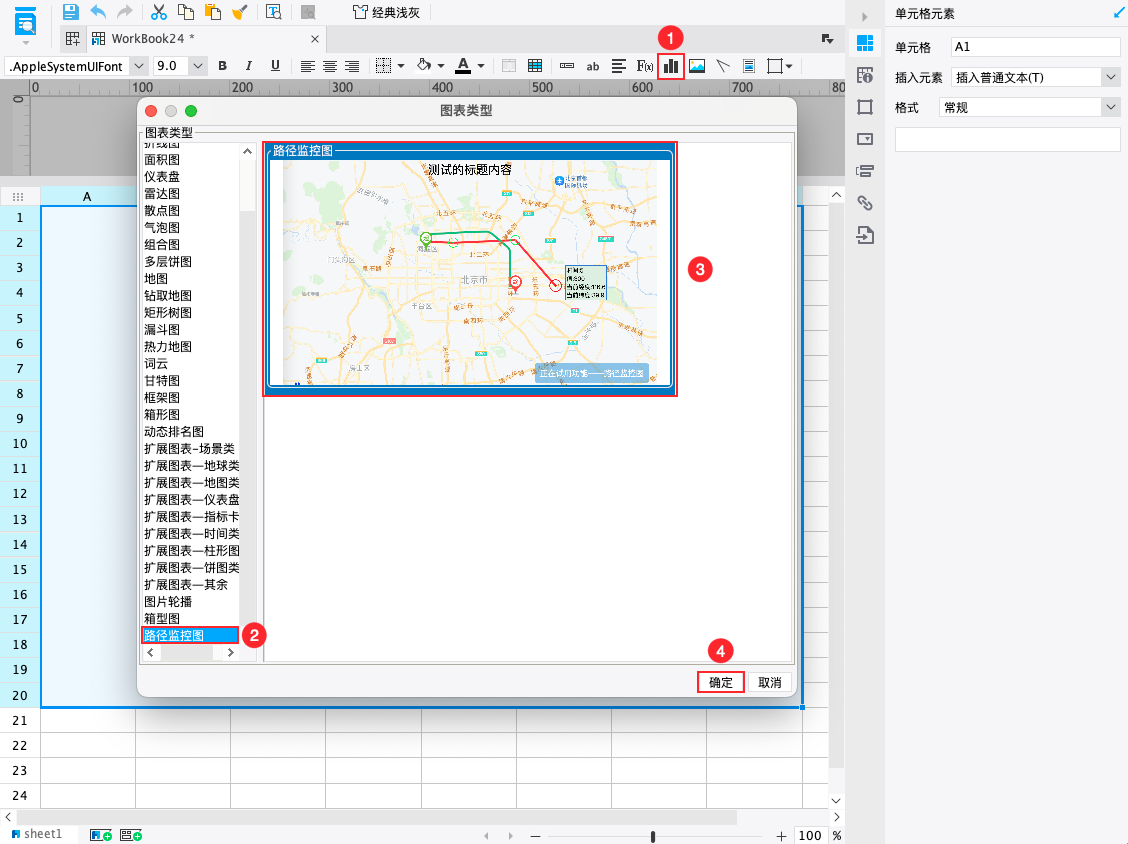Open the font size 9.0 dropdown
Screen dimensions: 1128x844
coord(197,66)
